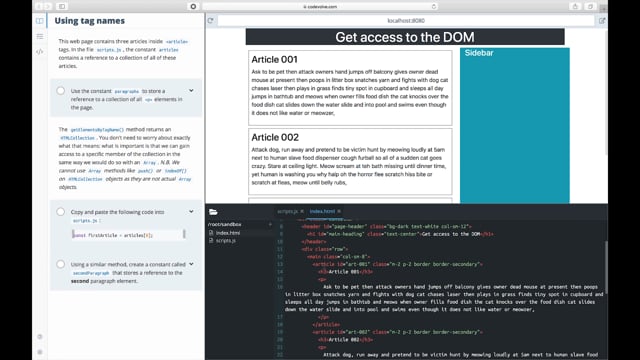640x360 pixels.
Task: Mark the 'Use the constant paragraphs' step complete
Action: [x=60, y=91]
